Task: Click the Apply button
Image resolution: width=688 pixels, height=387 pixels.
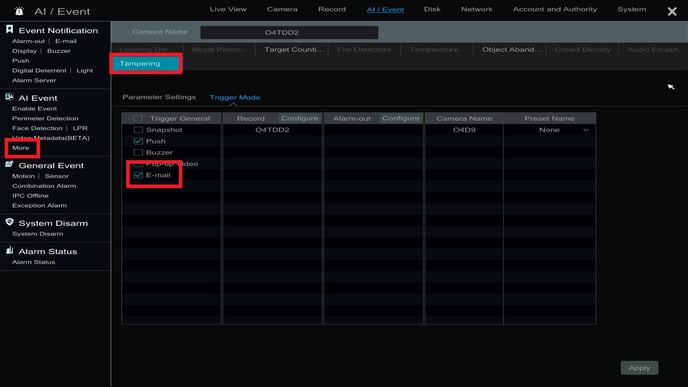Action: pos(639,368)
